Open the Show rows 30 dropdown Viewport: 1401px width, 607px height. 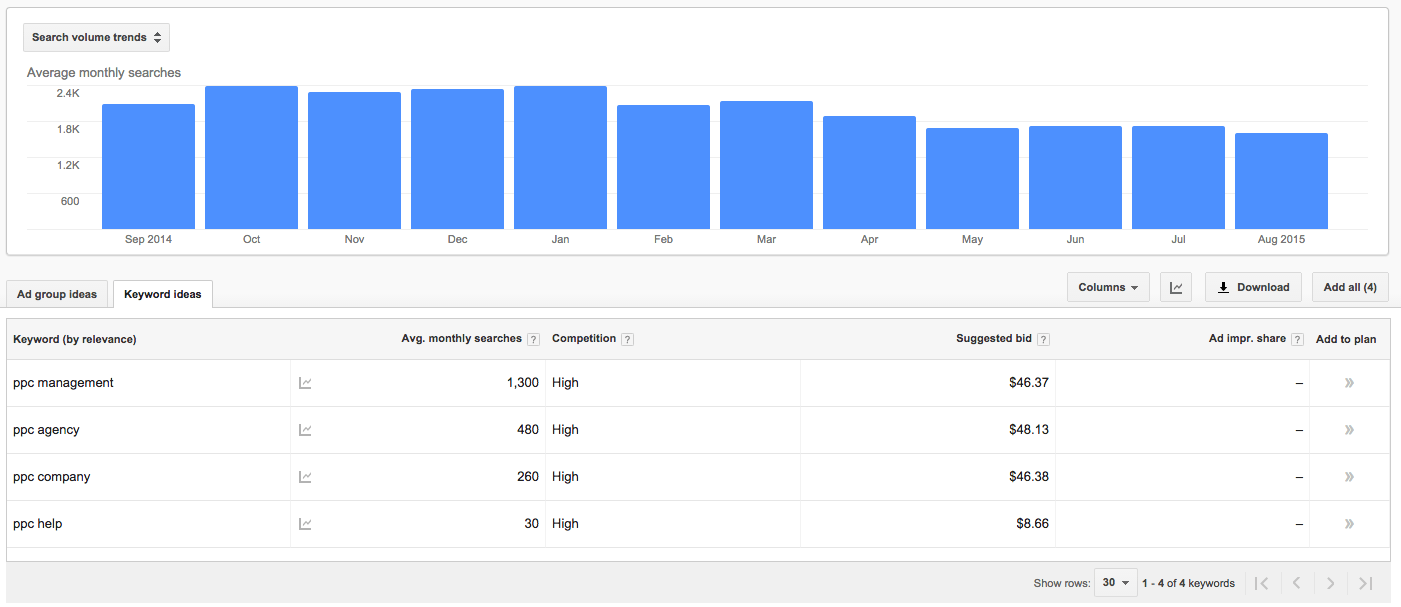point(1116,583)
